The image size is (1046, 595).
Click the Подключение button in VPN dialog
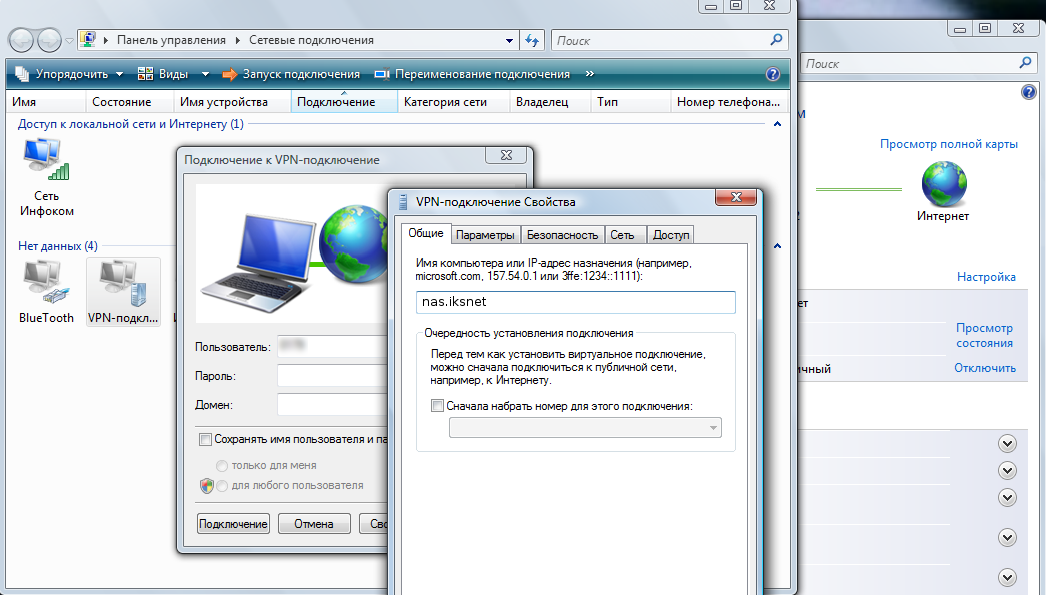pos(233,524)
